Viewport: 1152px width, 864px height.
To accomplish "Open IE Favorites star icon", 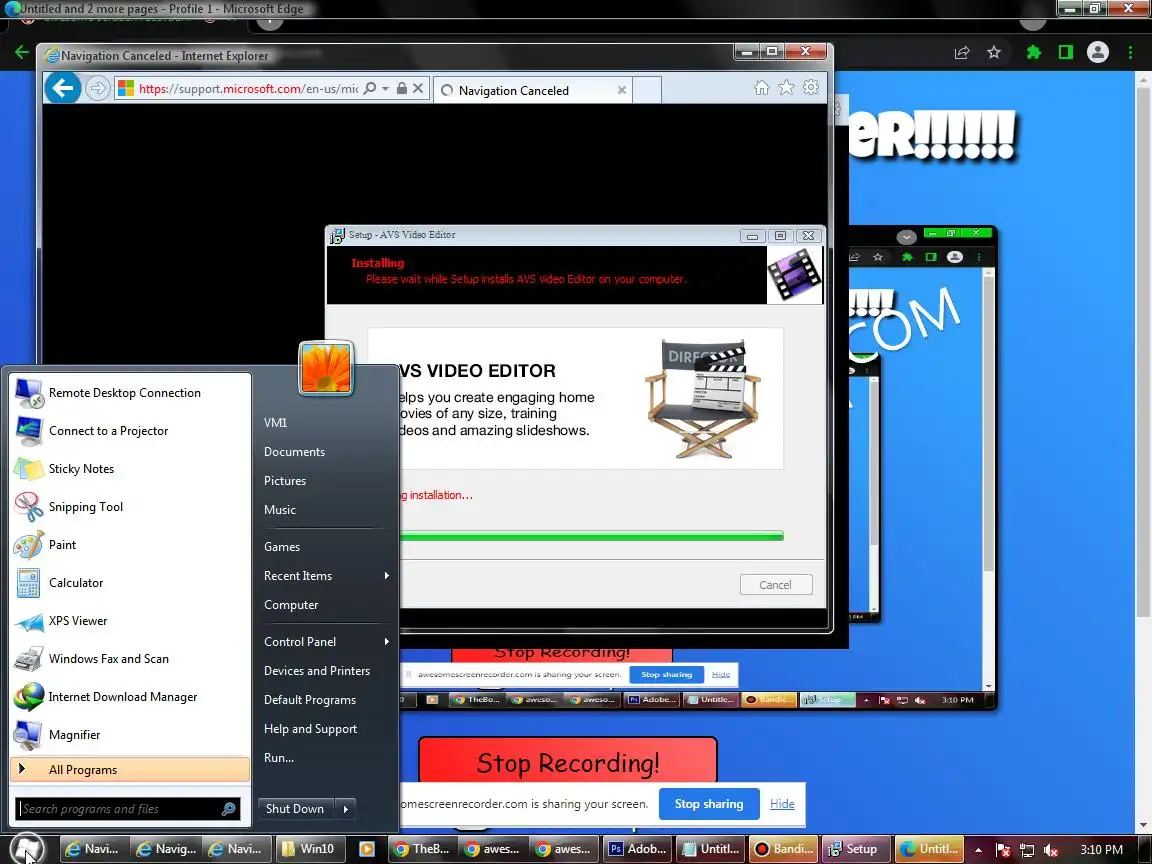I will [x=786, y=88].
